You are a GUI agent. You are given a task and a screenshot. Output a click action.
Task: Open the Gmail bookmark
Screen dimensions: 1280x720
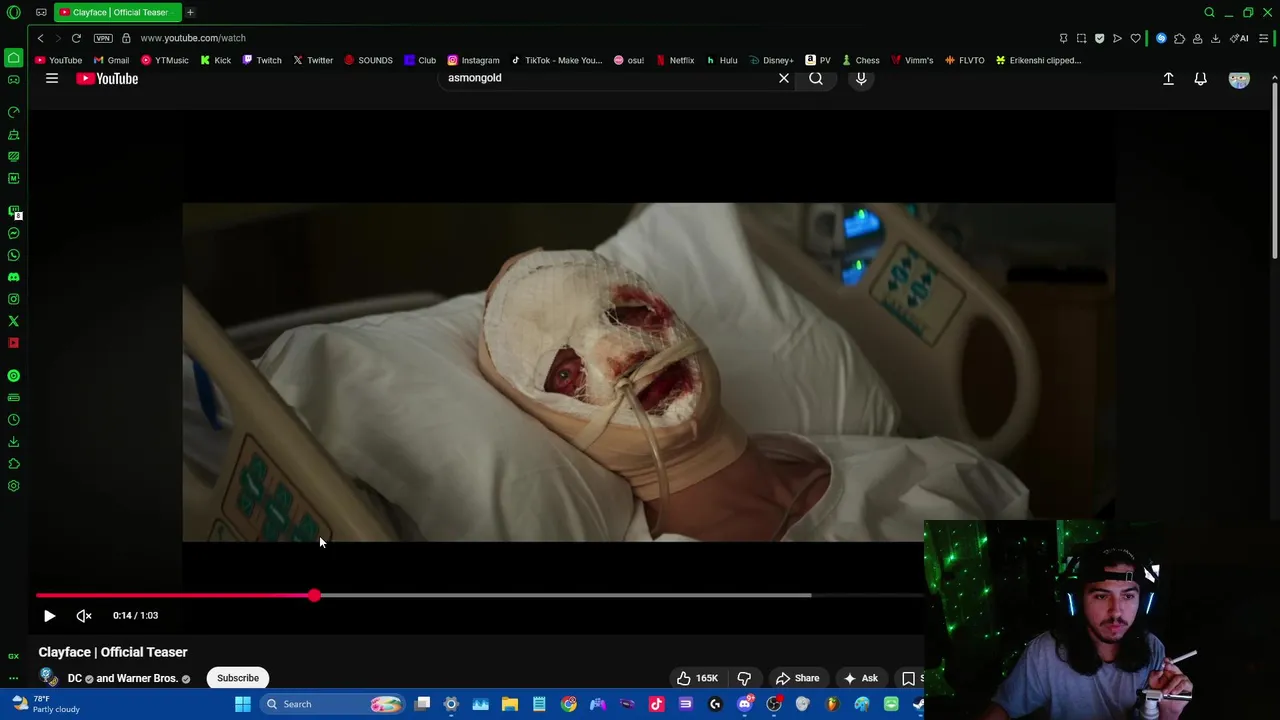click(111, 60)
